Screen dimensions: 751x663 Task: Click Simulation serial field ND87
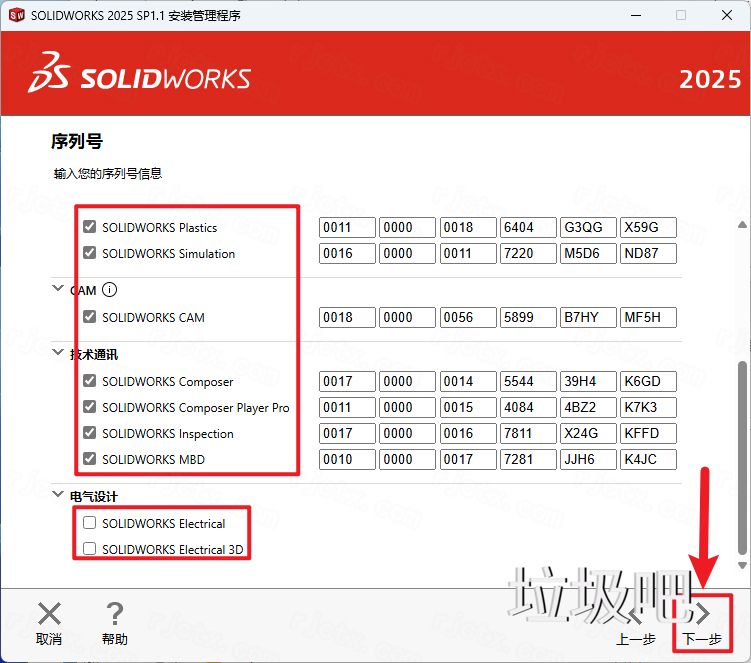coord(649,253)
